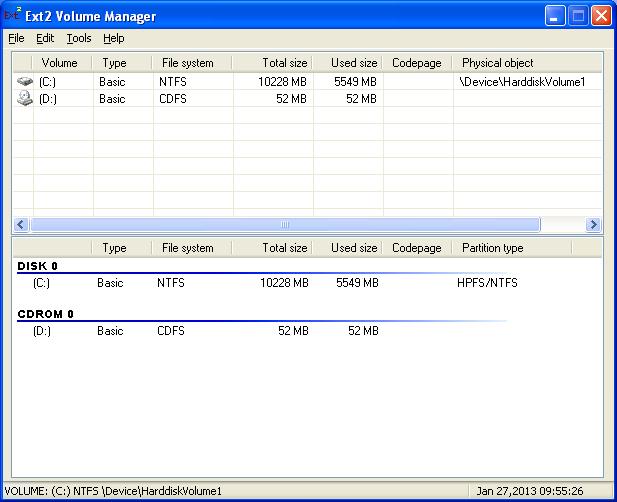Open the Tools menu

click(x=79, y=38)
